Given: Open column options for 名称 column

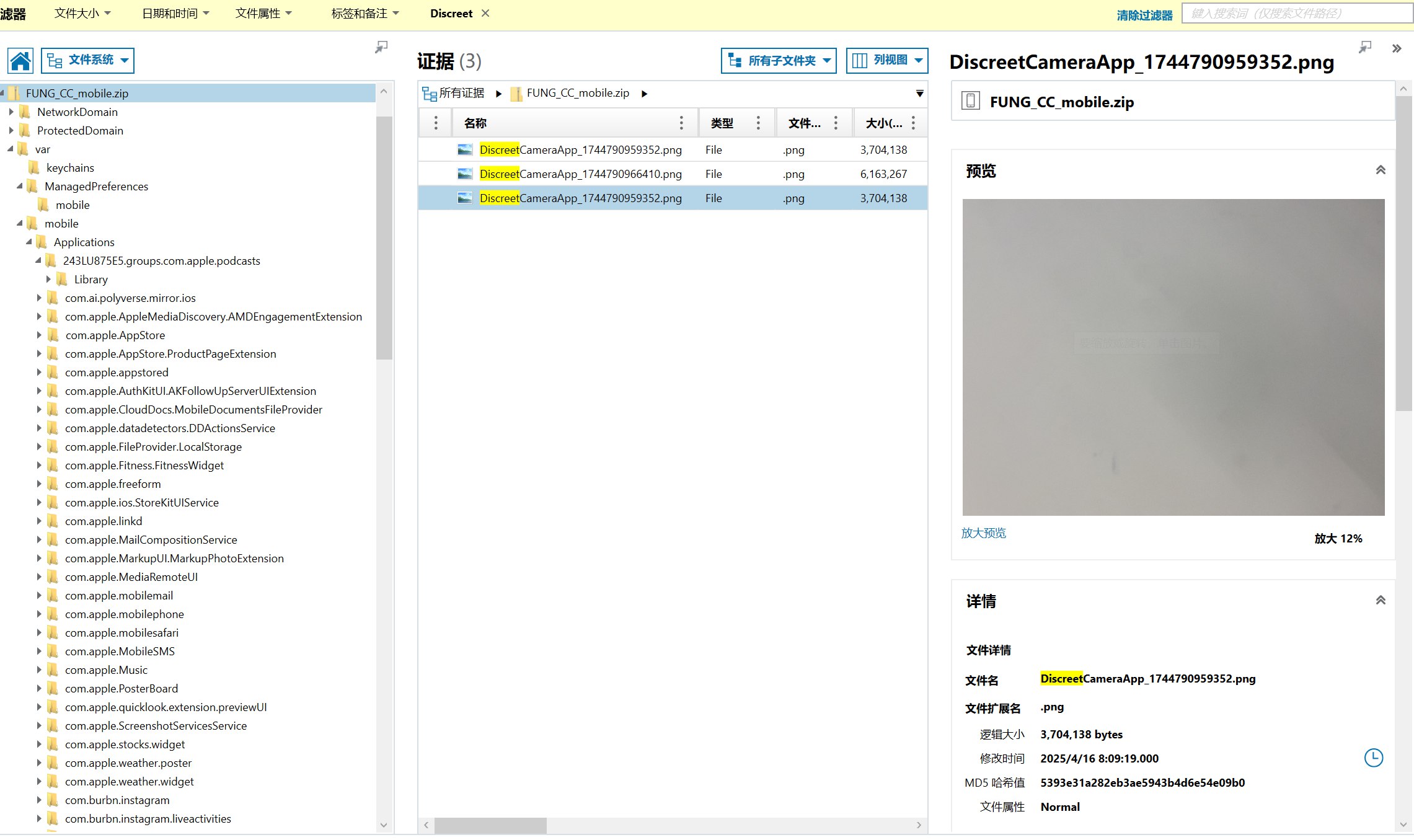Looking at the screenshot, I should click(681, 123).
